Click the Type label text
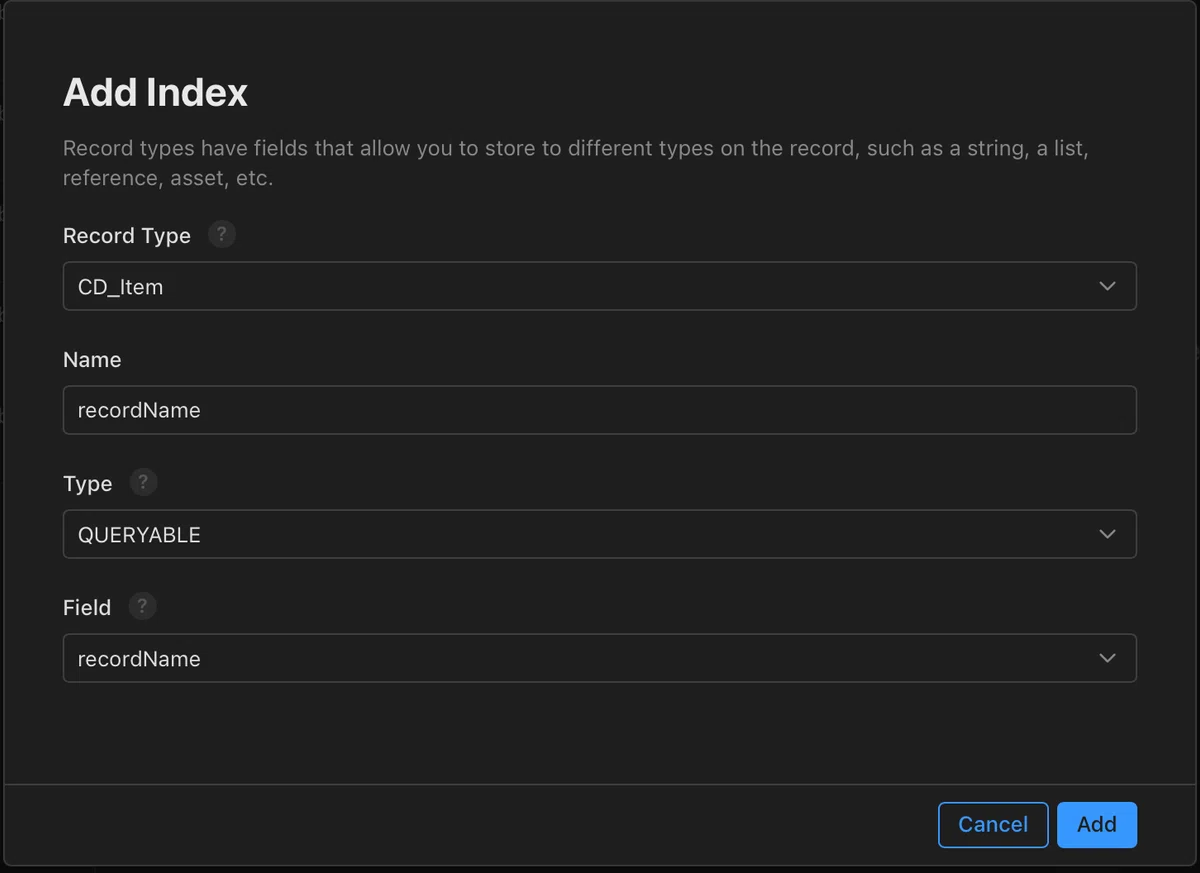This screenshot has height=873, width=1200. coord(88,484)
